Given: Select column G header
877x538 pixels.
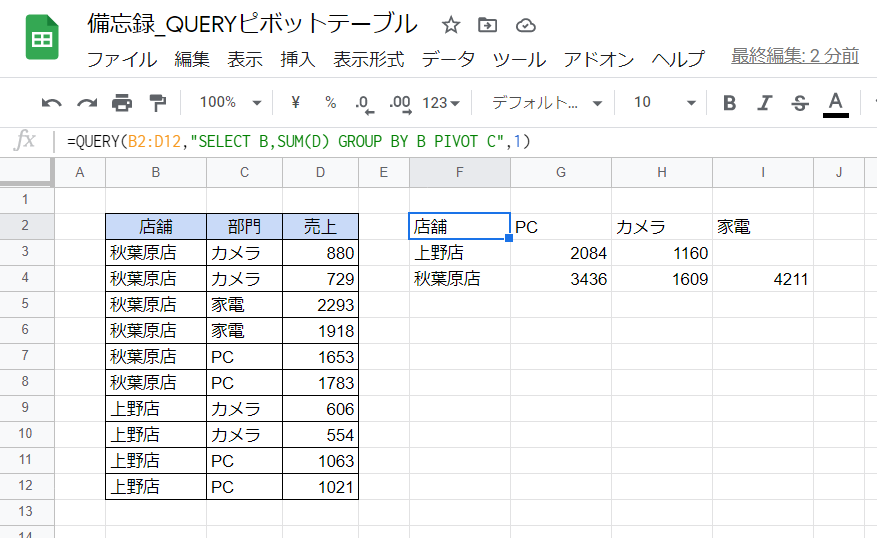Looking at the screenshot, I should point(561,172).
